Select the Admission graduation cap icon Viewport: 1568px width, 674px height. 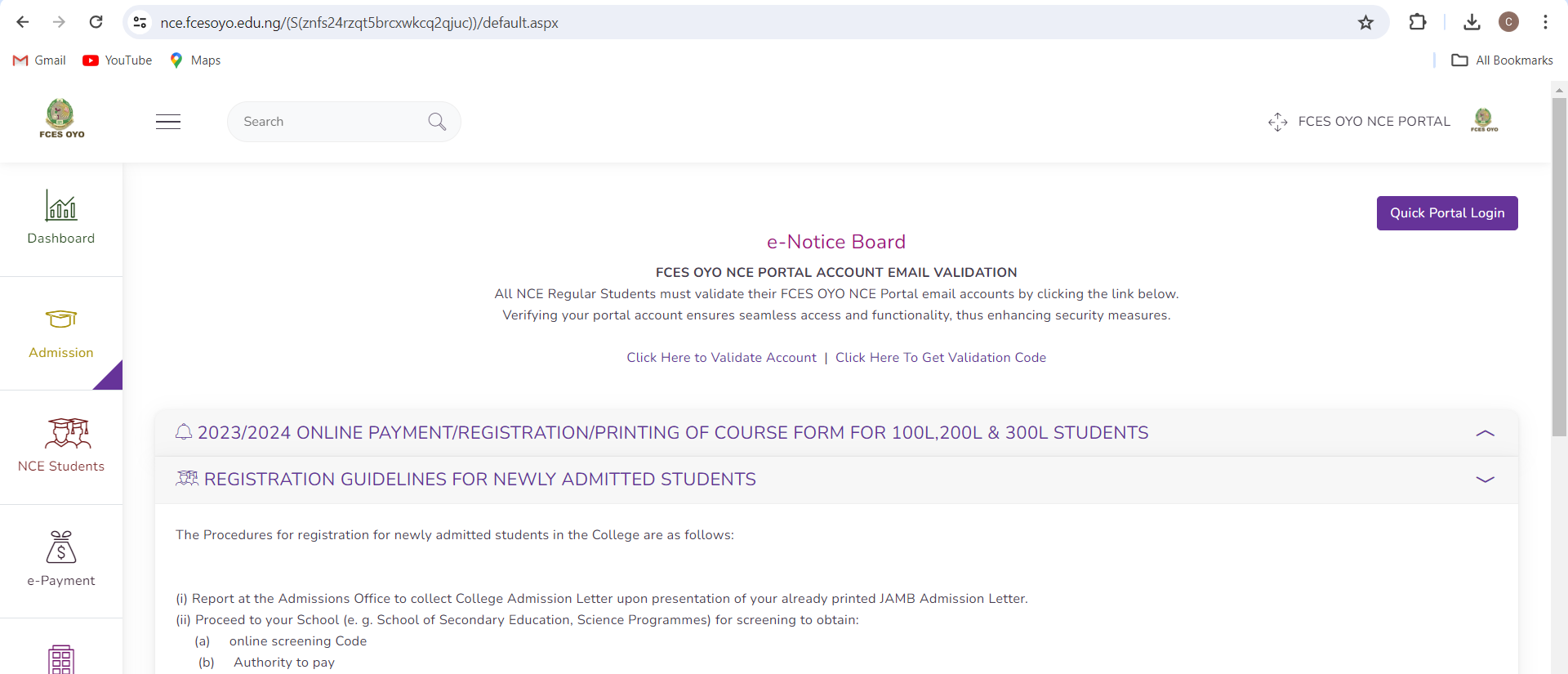(x=61, y=319)
